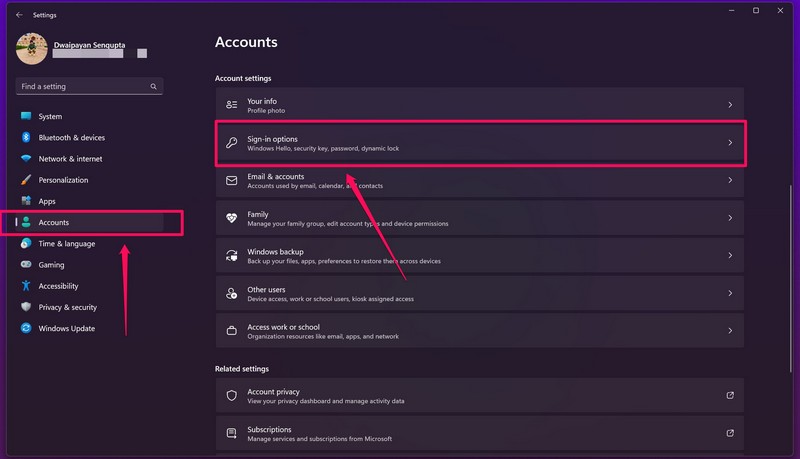Open Time & language settings
The image size is (800, 459).
point(66,244)
